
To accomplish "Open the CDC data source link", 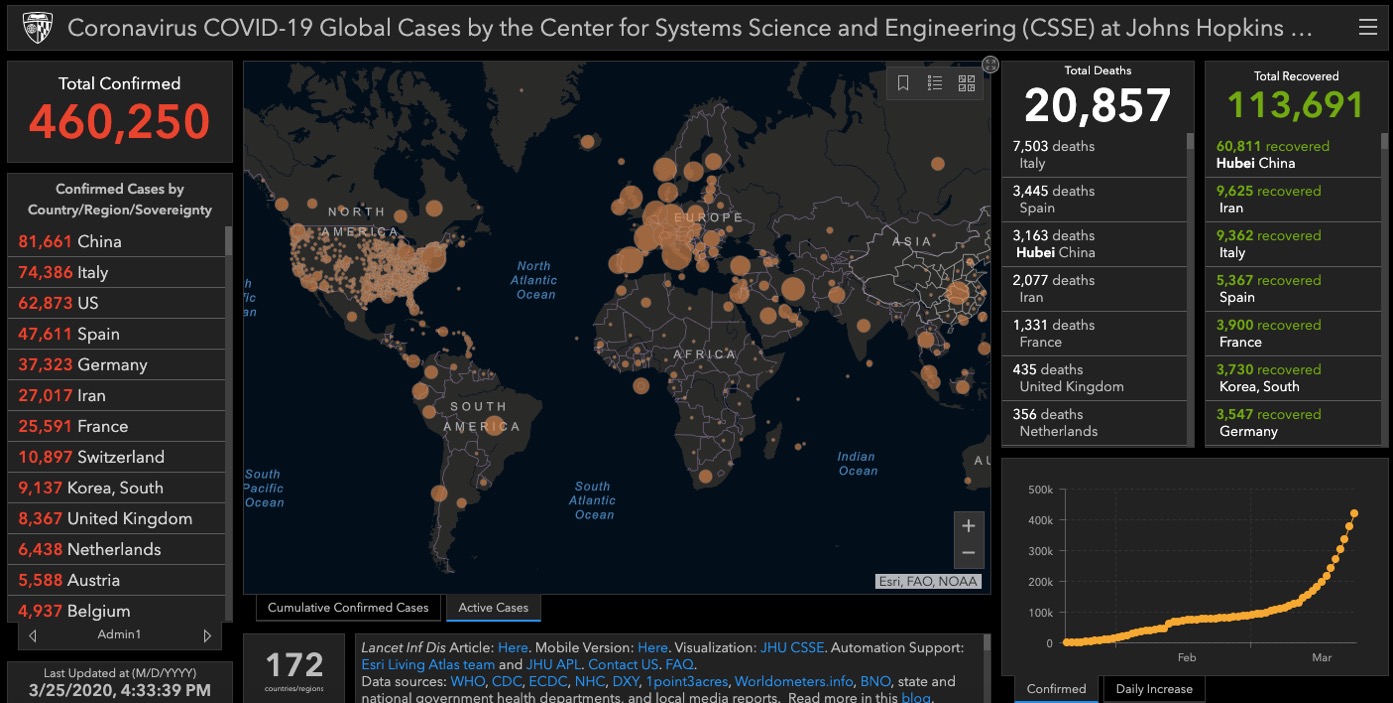I will pyautogui.click(x=507, y=681).
